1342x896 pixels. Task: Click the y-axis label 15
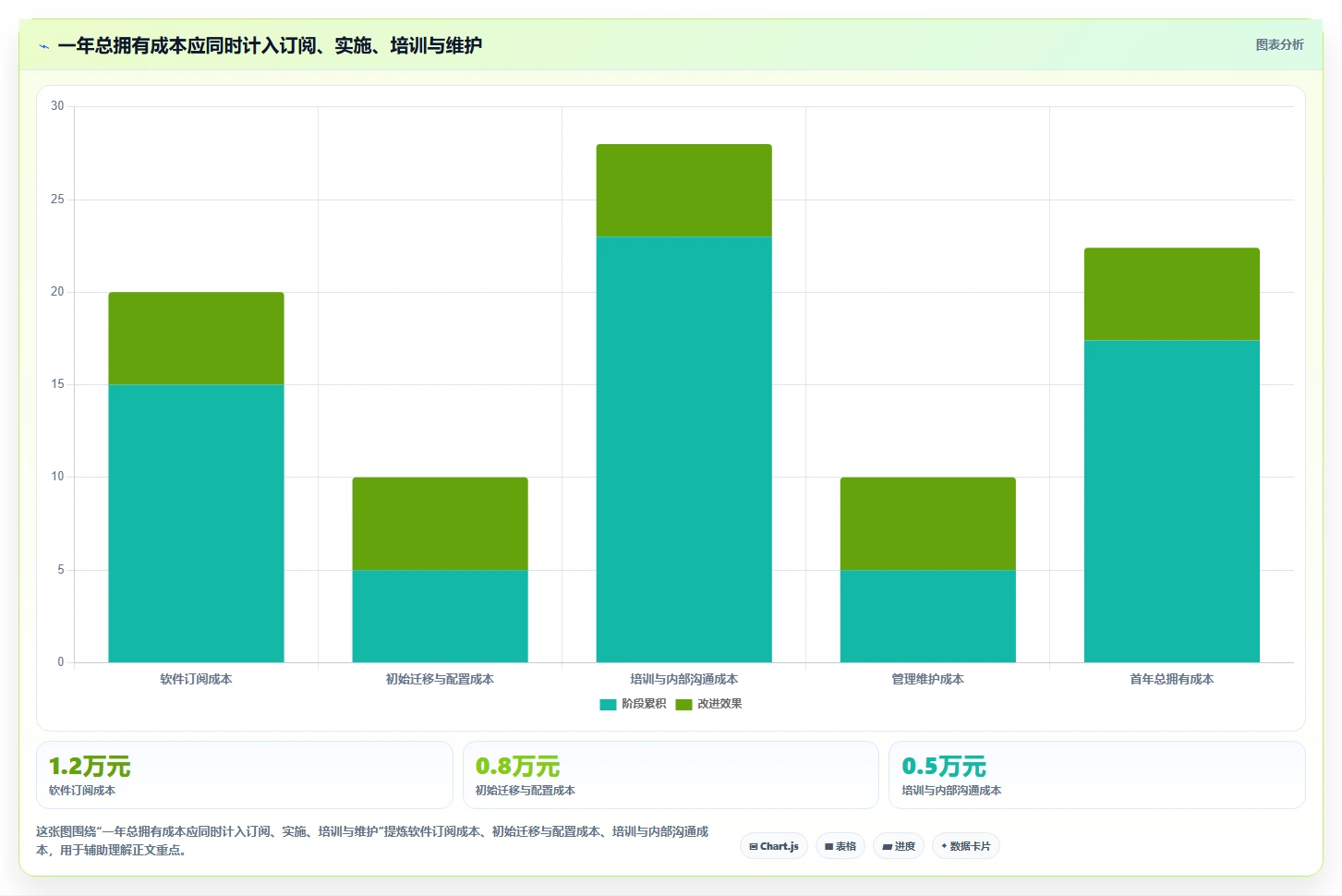click(58, 384)
